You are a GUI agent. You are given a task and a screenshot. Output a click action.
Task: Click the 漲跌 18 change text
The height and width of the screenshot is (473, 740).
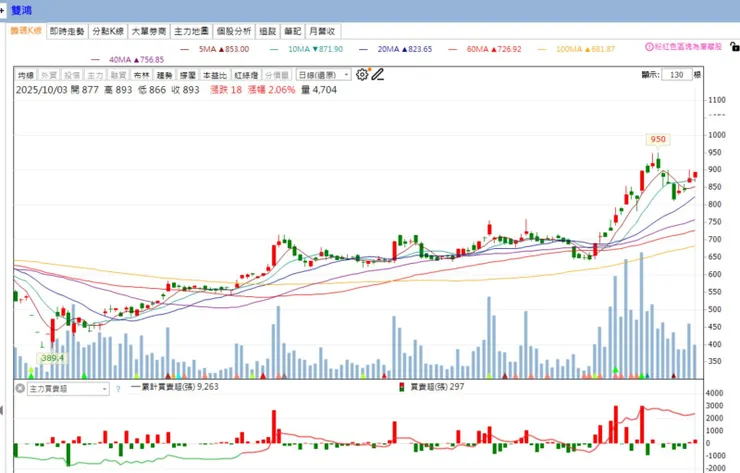(x=226, y=90)
